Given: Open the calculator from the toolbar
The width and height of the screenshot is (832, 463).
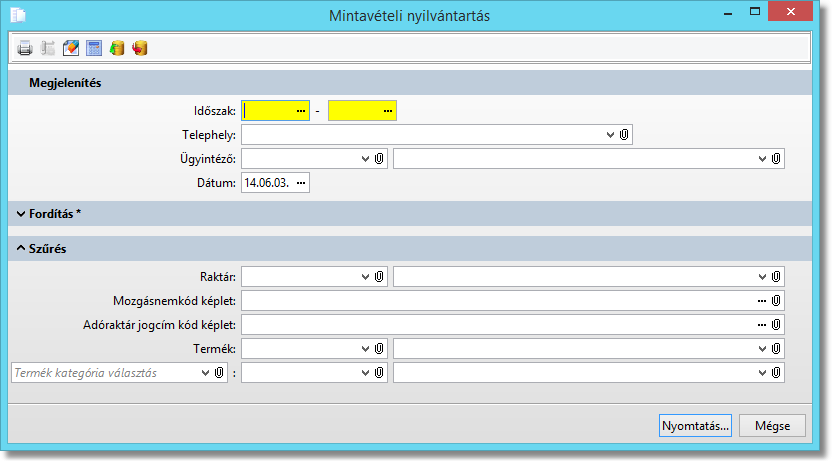Looking at the screenshot, I should [x=94, y=47].
